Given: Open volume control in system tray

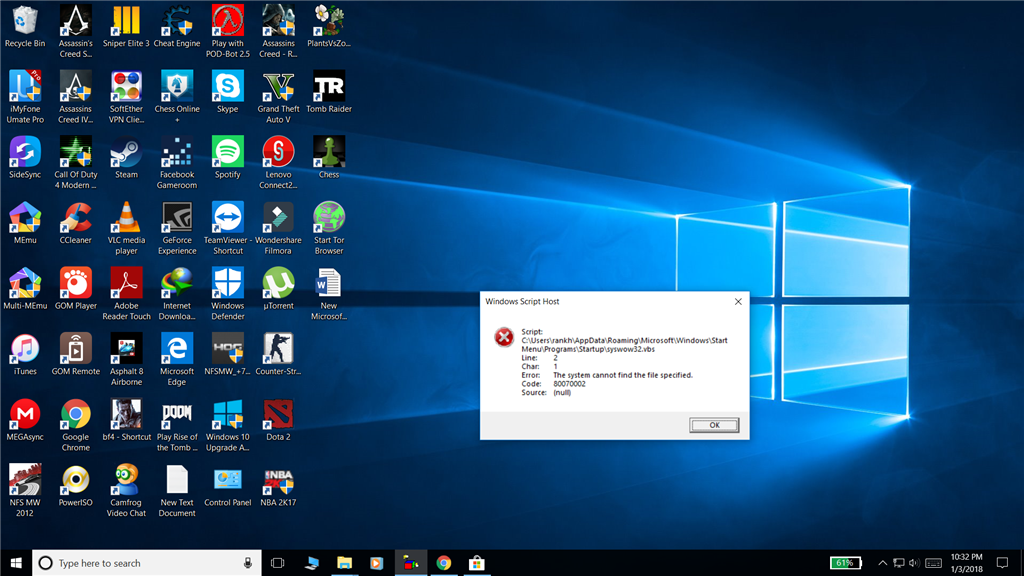Looking at the screenshot, I should tap(914, 563).
